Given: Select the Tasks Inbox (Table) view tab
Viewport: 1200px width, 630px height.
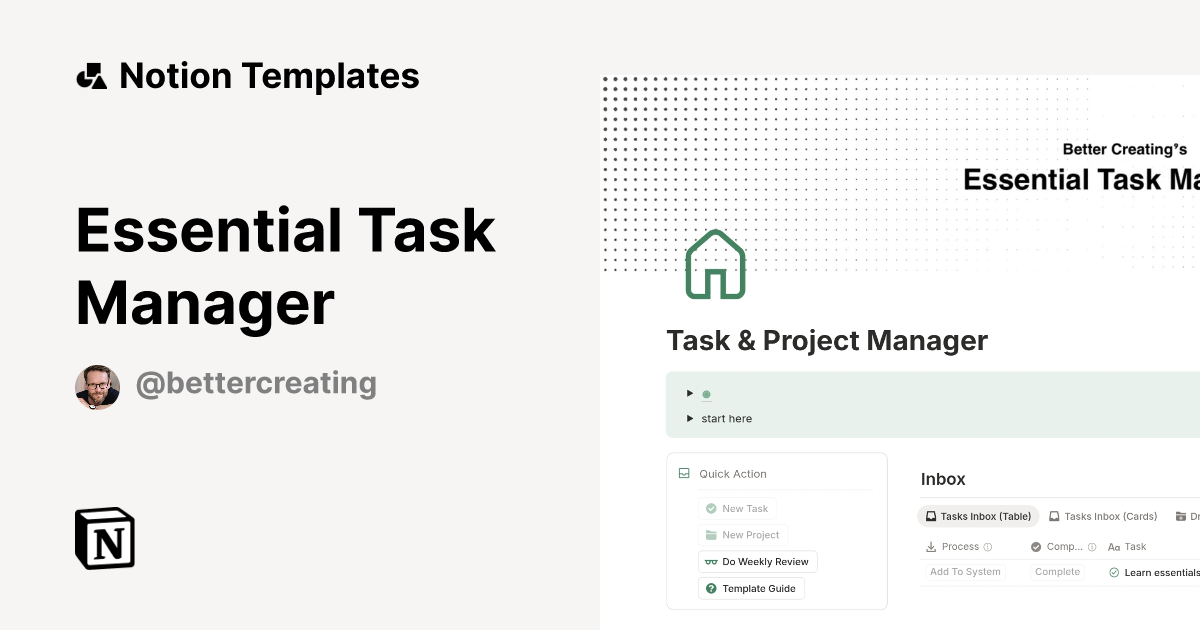Looking at the screenshot, I should coord(978,516).
